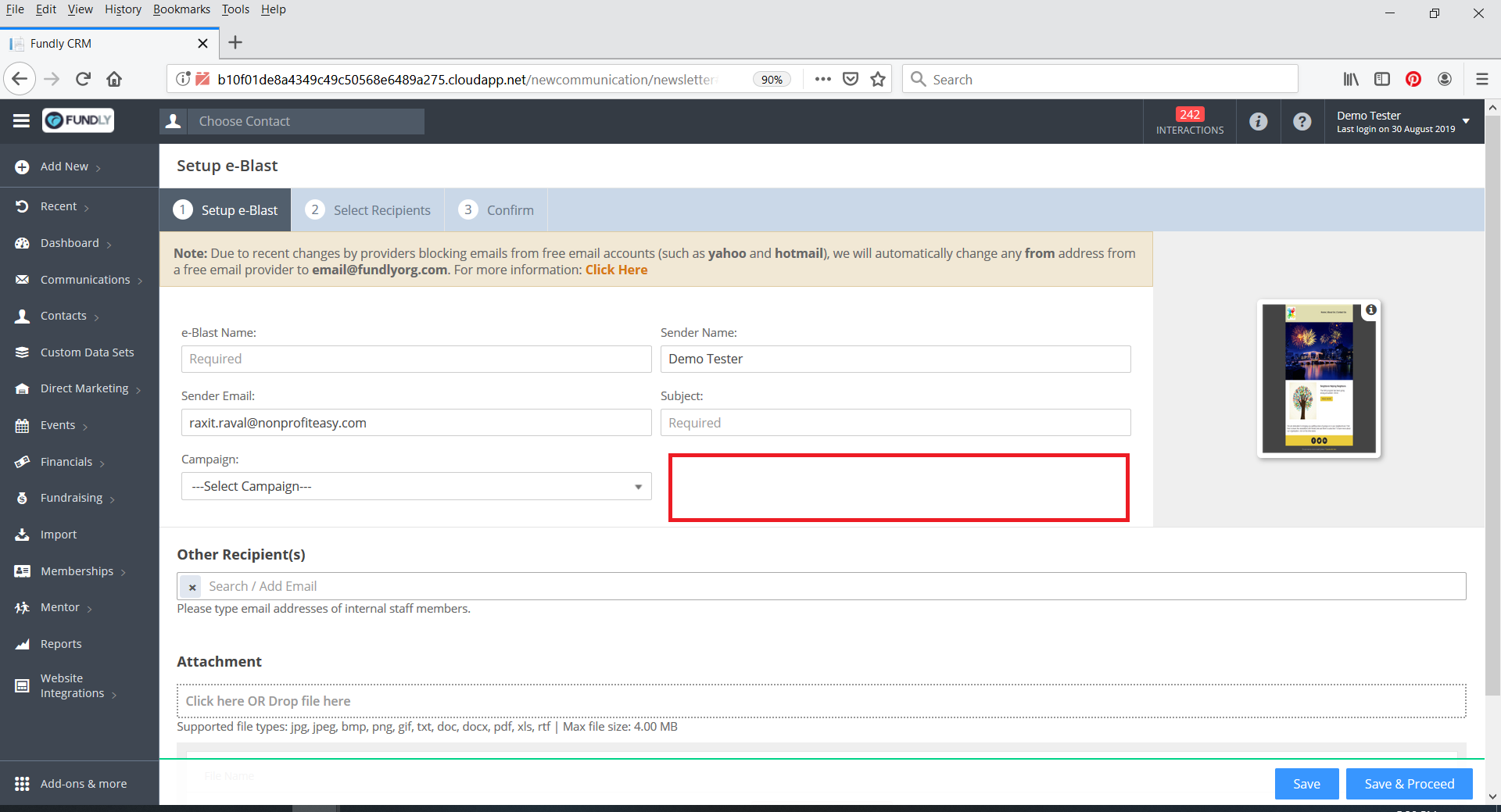
Task: Expand Communications in the sidebar
Action: click(85, 280)
